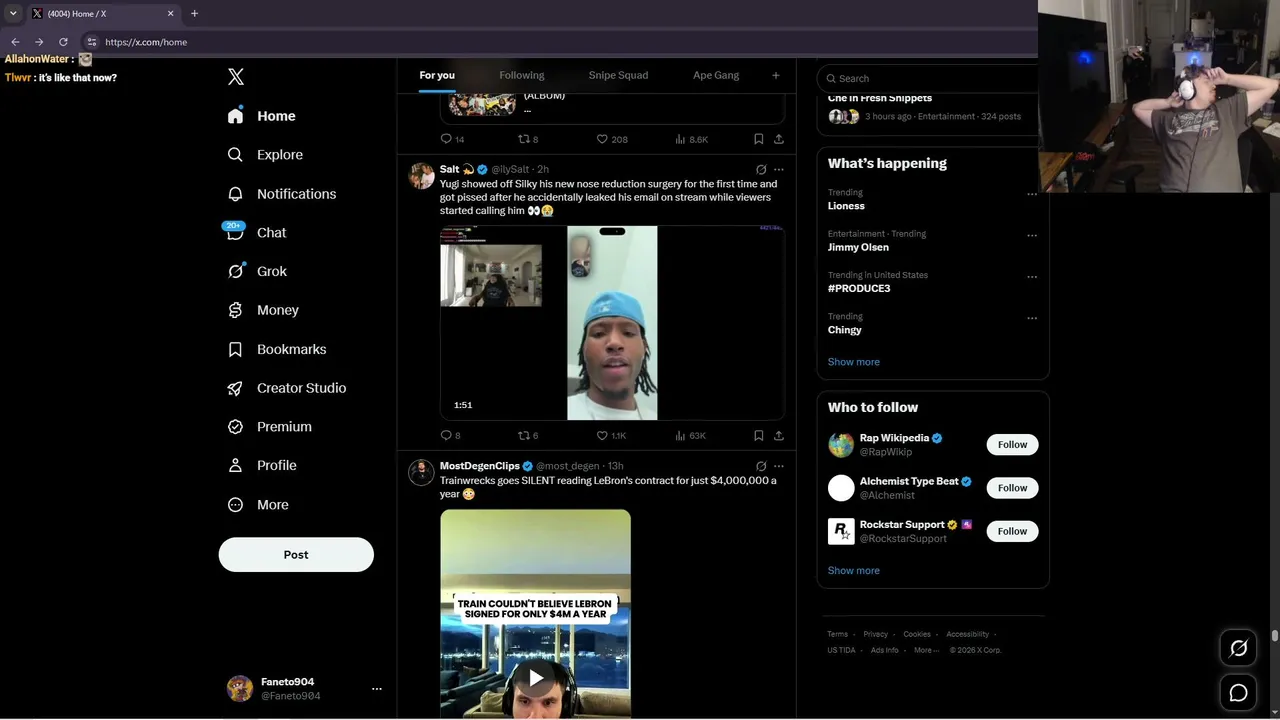Screen dimensions: 1280x720
Task: Open a new browser tab
Action: [x=194, y=13]
